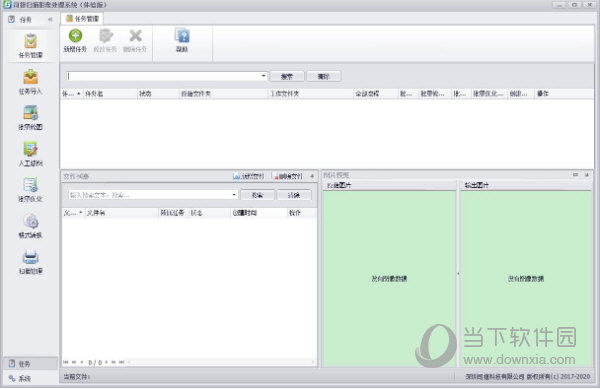Open the top search box dropdown arrow

[264, 76]
